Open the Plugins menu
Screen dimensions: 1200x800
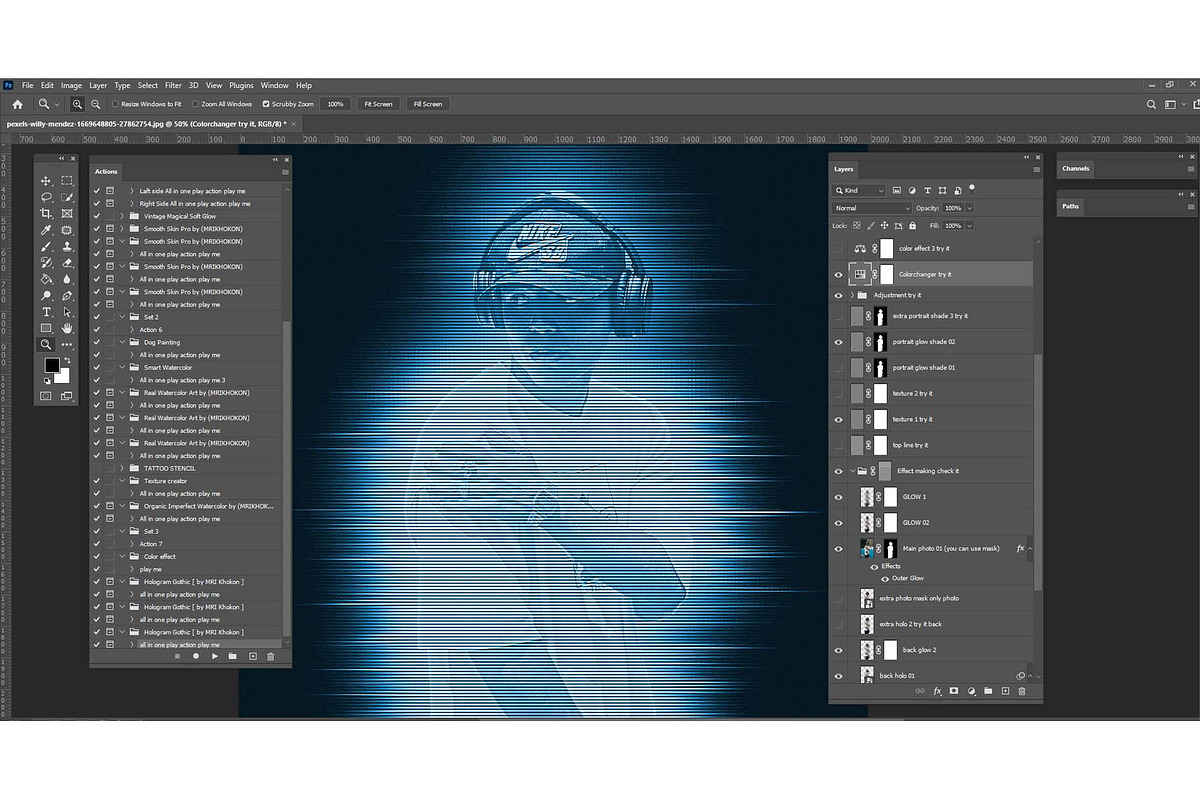pyautogui.click(x=241, y=85)
